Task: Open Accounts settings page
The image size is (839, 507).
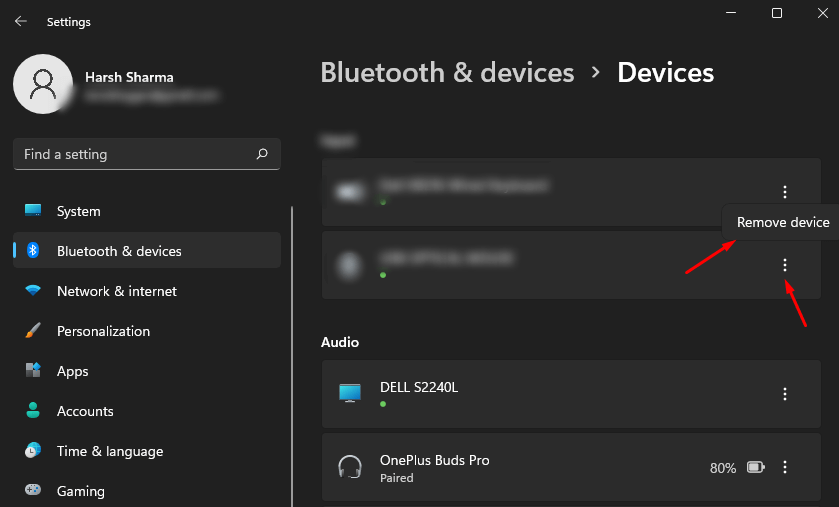Action: (84, 411)
